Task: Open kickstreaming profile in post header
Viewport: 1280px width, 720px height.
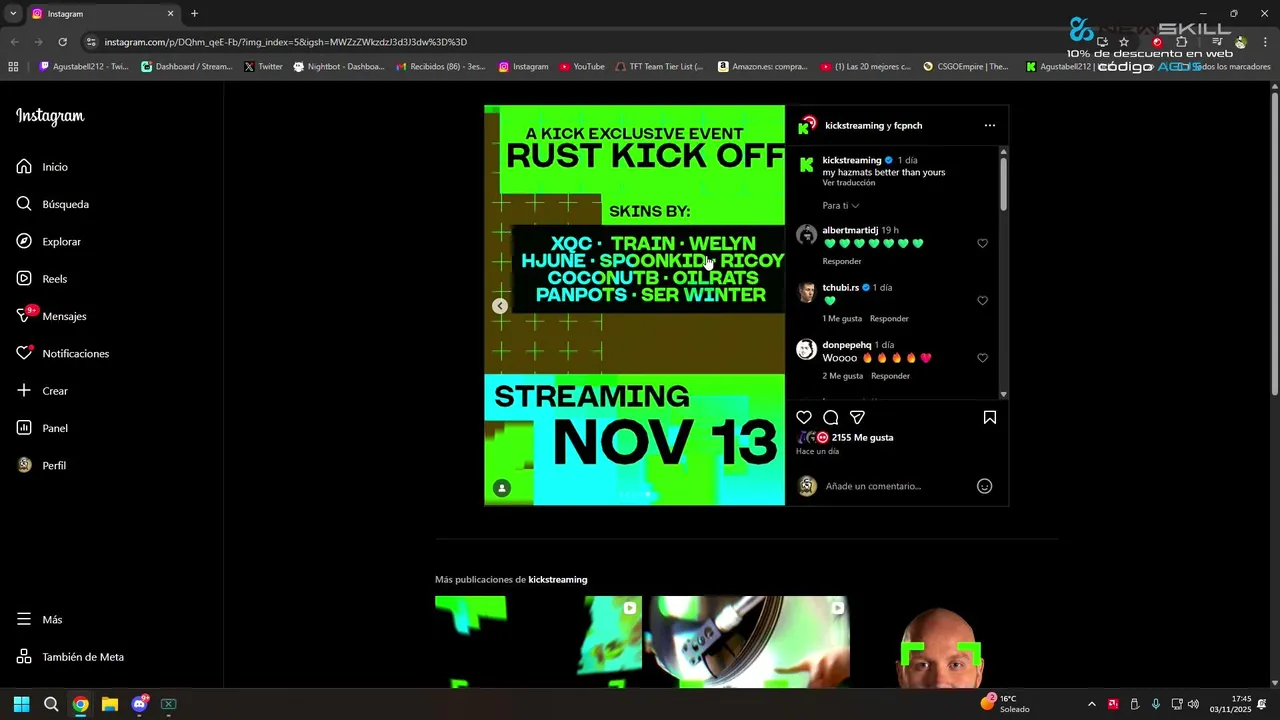Action: click(x=855, y=126)
